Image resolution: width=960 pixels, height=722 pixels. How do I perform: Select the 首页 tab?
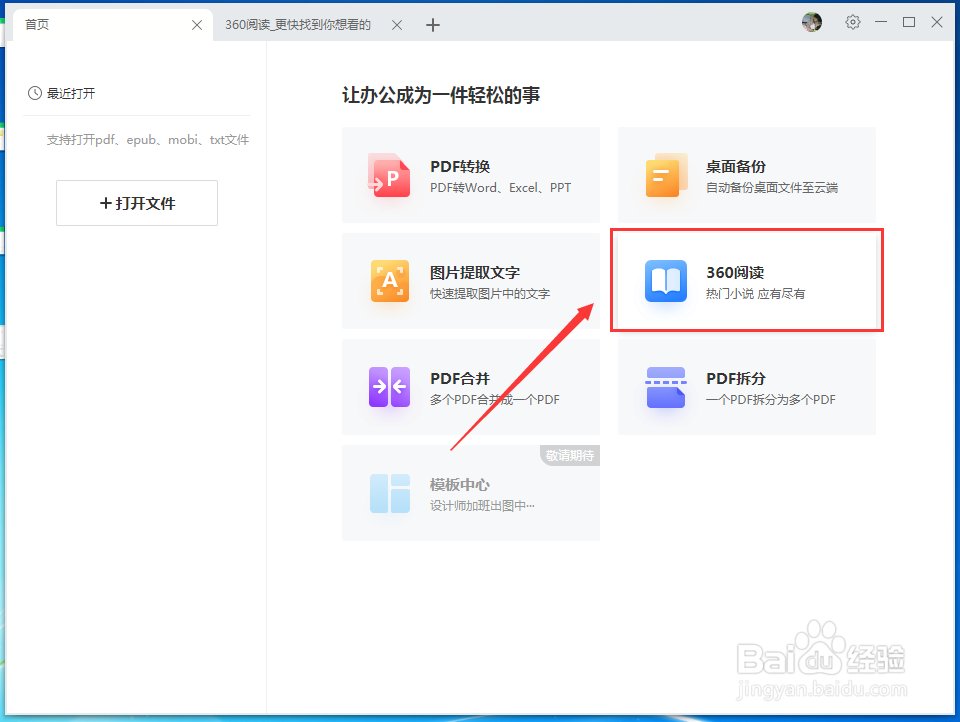click(x=37, y=23)
